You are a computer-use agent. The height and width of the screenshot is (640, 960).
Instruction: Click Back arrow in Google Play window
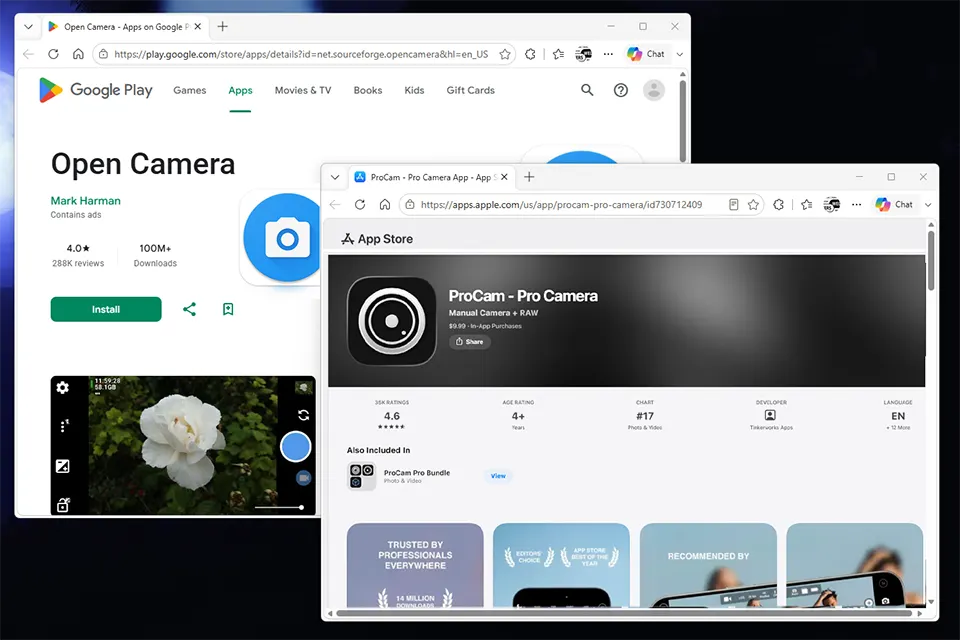(x=28, y=54)
